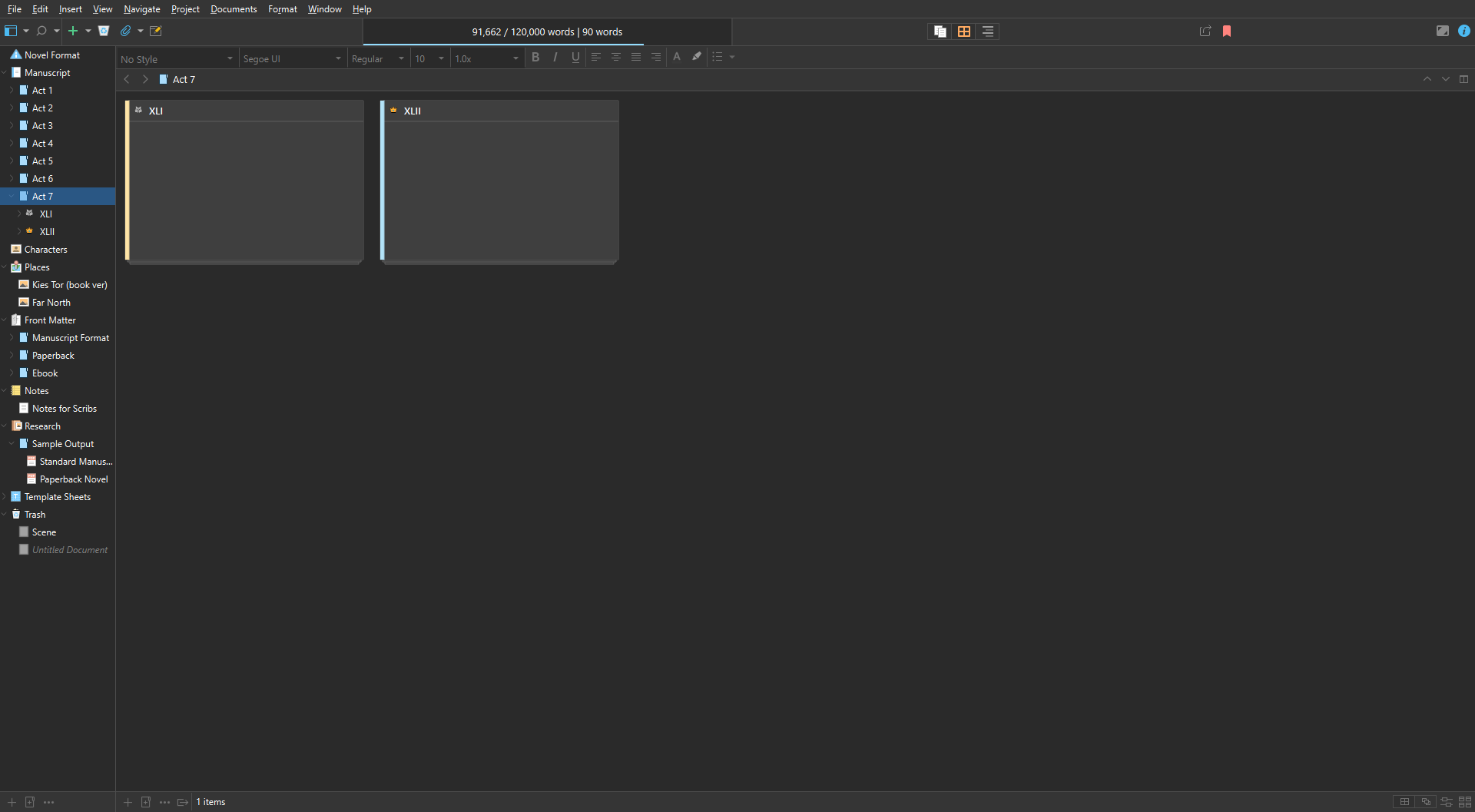The image size is (1475, 812).
Task: Open the Format menu
Action: (282, 9)
